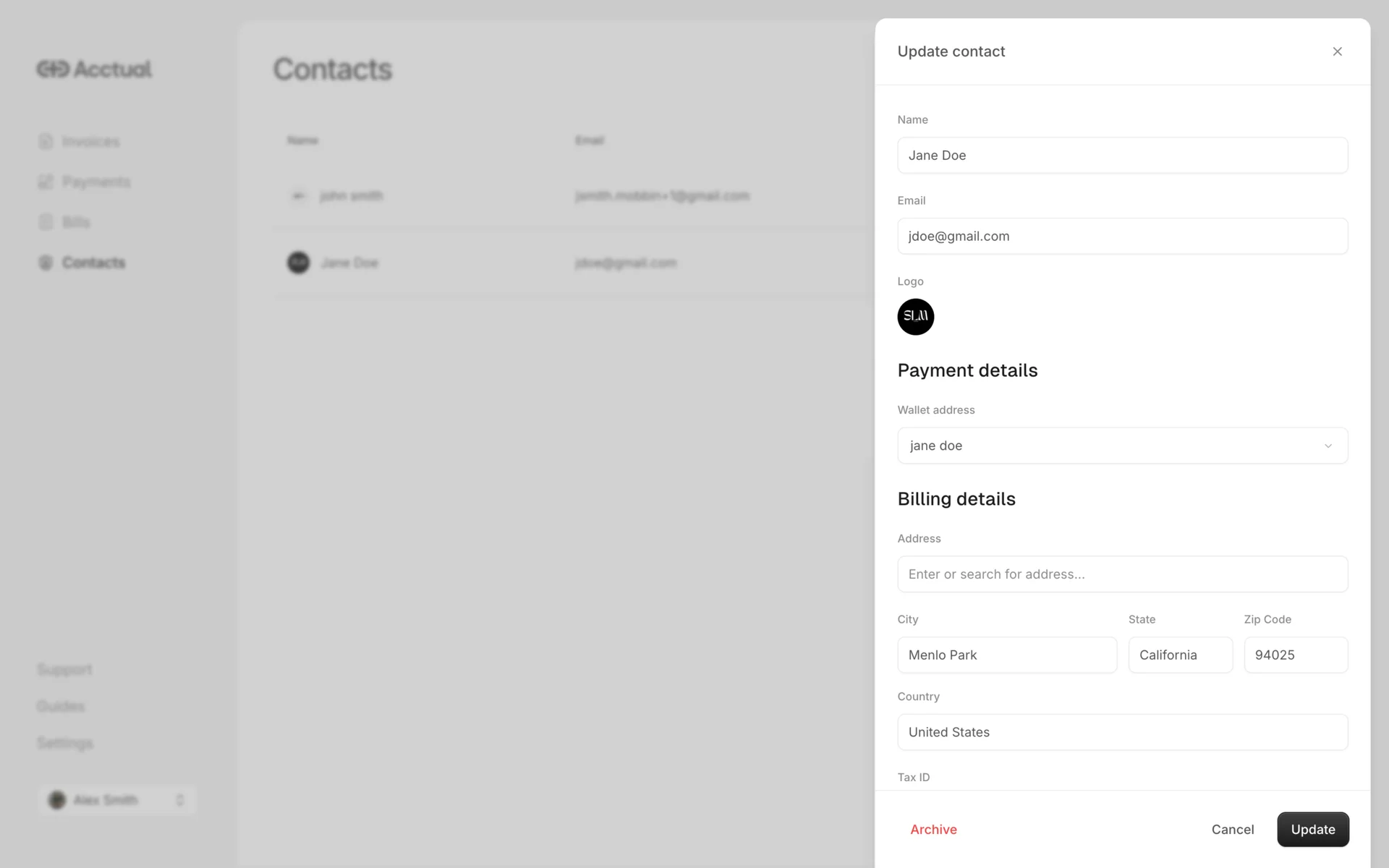Click the SLM contact logo avatar
This screenshot has height=868, width=1389.
pos(915,317)
